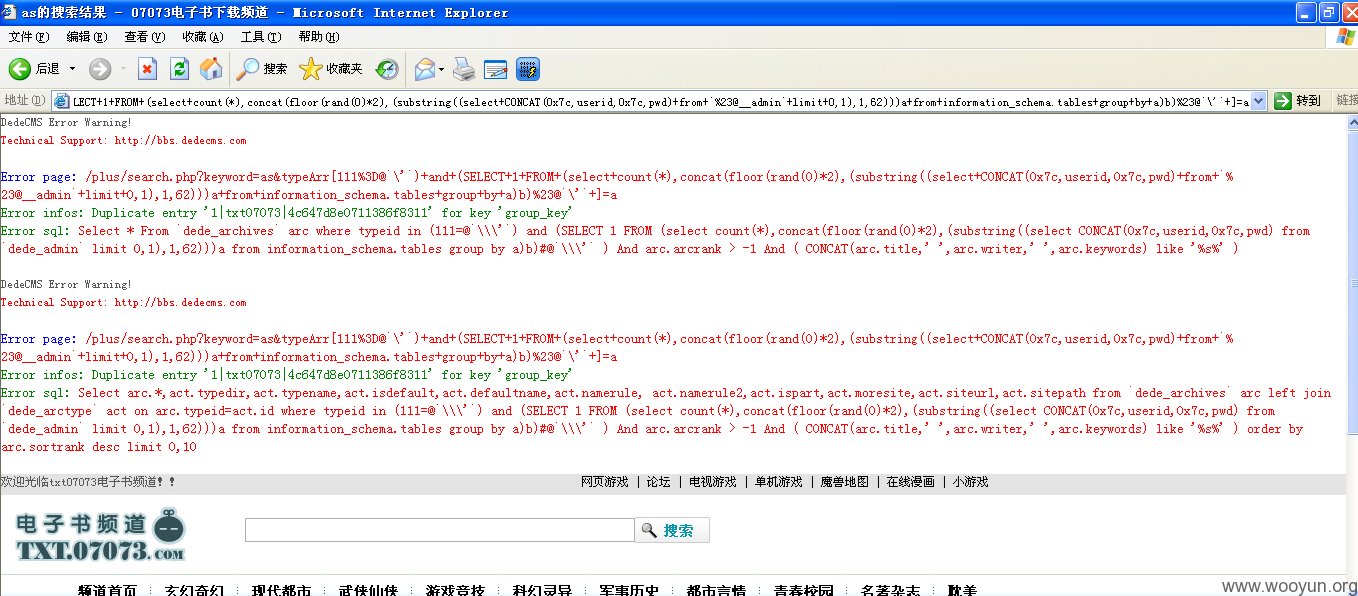Refresh the page with the green arrows icon
Image resolution: width=1358 pixels, height=596 pixels.
[180, 69]
